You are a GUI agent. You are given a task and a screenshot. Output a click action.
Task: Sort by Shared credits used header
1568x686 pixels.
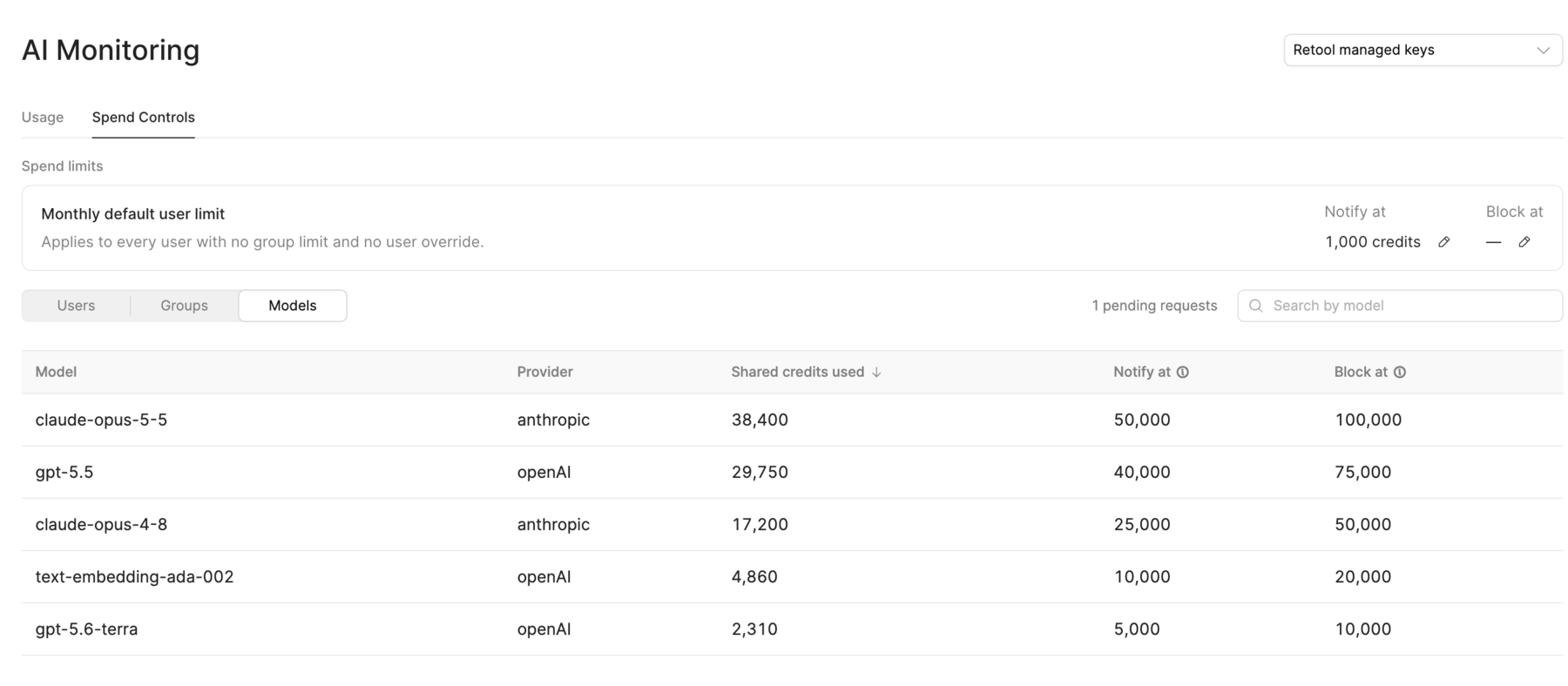pos(797,372)
